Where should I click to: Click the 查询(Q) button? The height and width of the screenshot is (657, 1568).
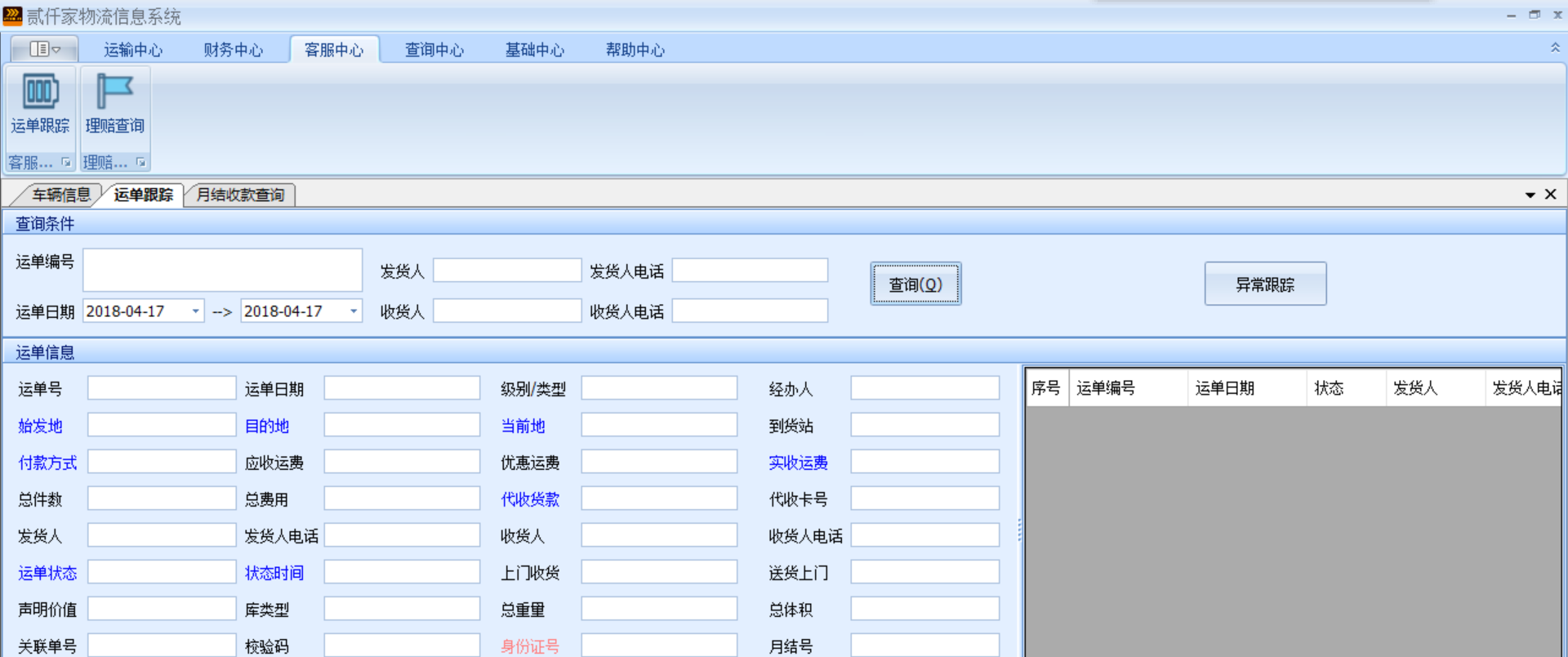pos(915,284)
